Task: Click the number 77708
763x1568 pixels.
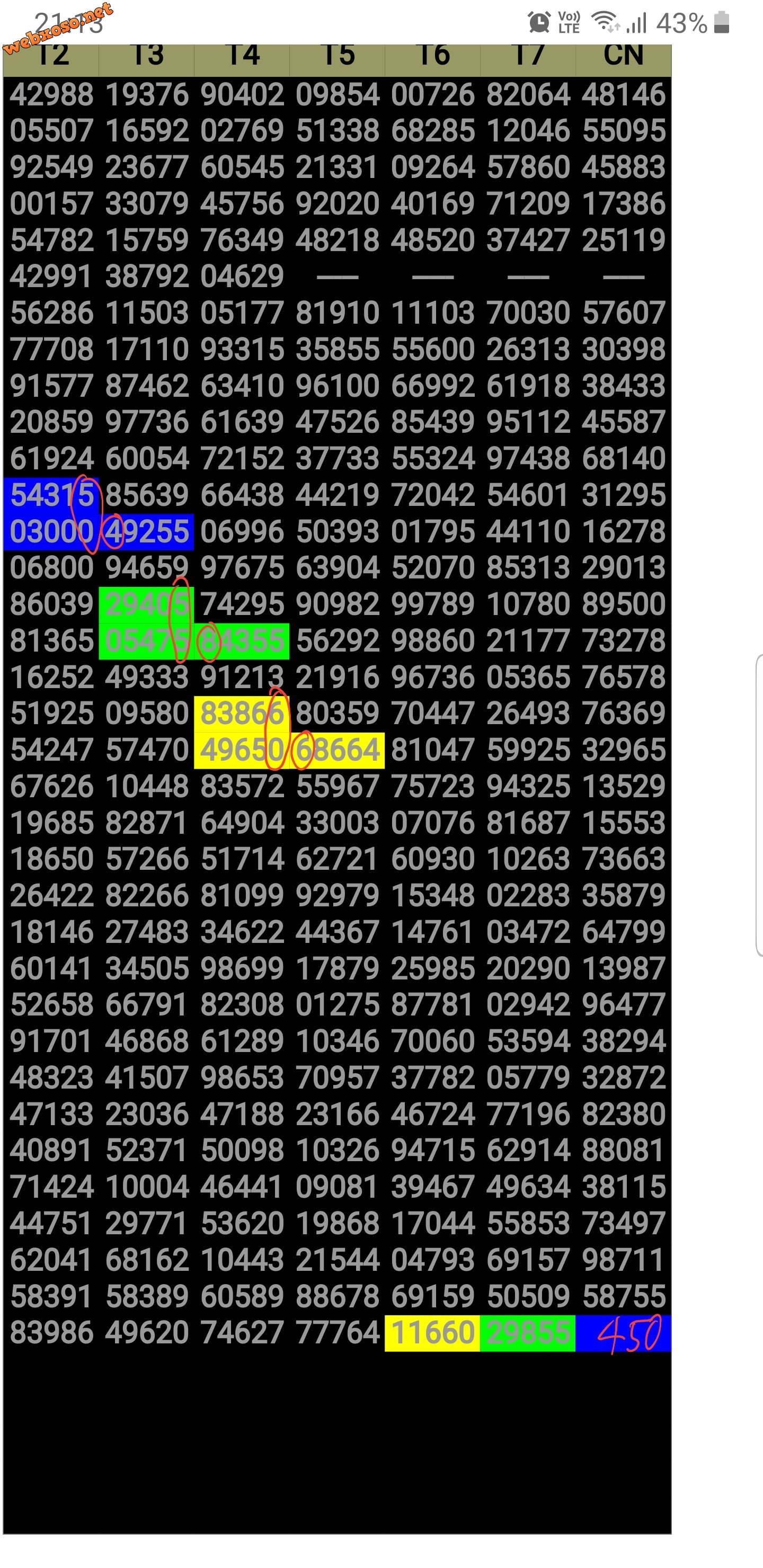Action: coord(51,350)
